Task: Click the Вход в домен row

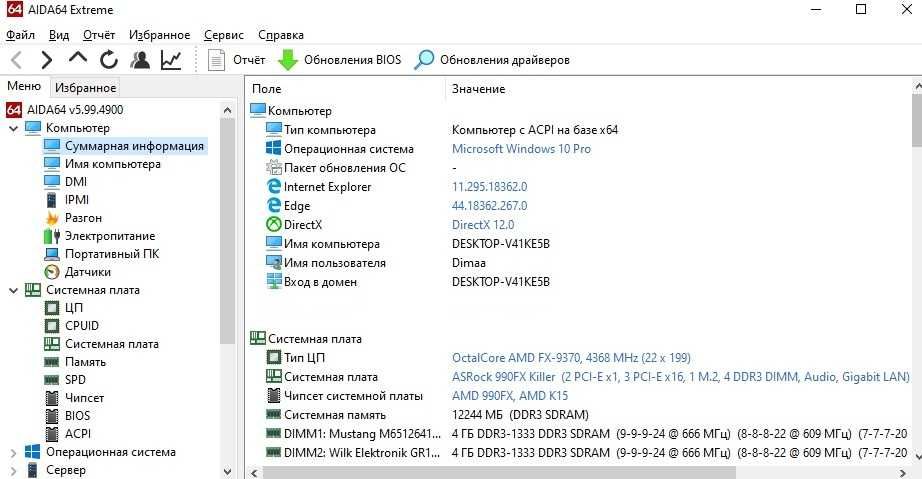Action: tap(579, 282)
